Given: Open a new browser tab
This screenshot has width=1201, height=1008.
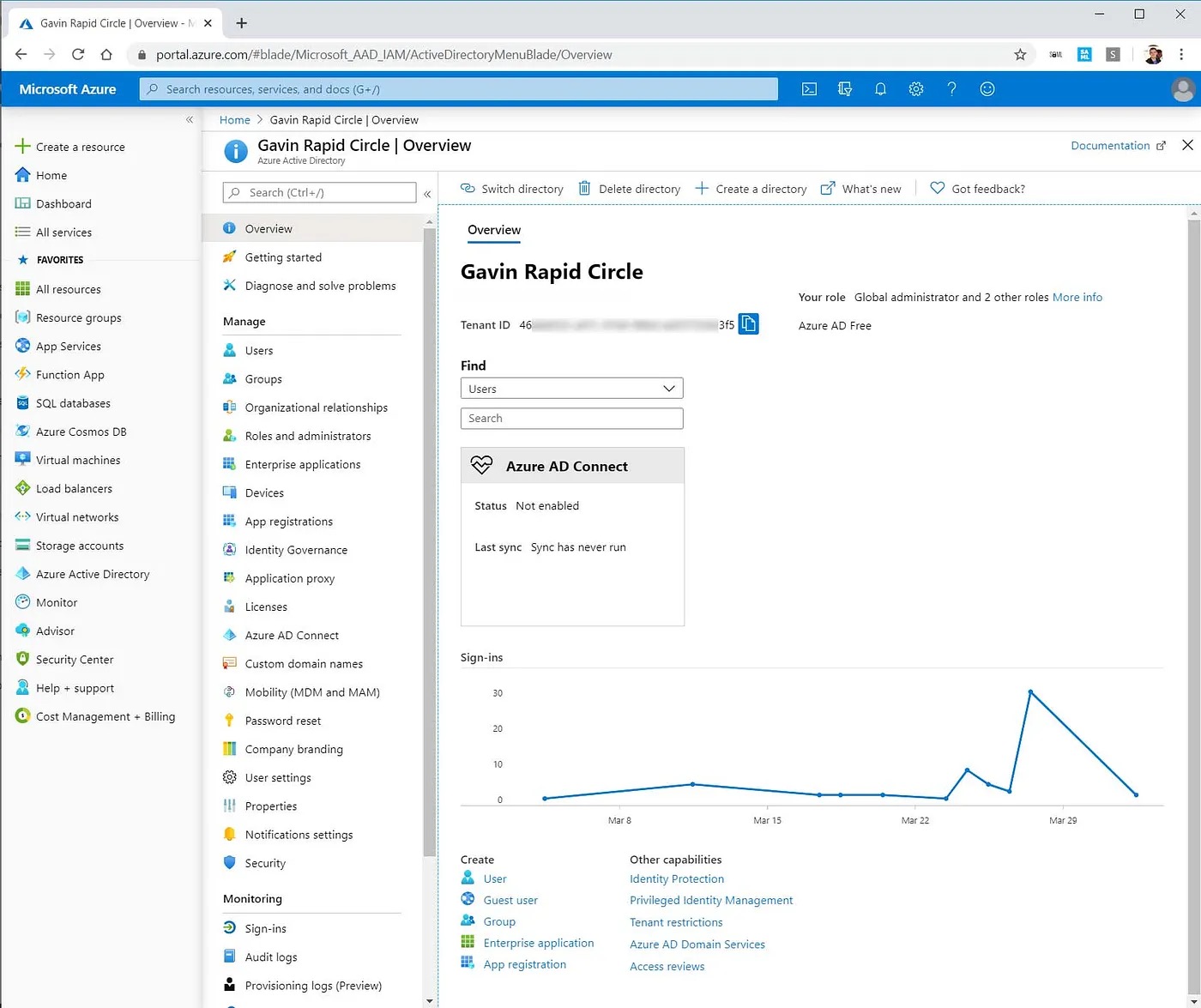Looking at the screenshot, I should [242, 23].
